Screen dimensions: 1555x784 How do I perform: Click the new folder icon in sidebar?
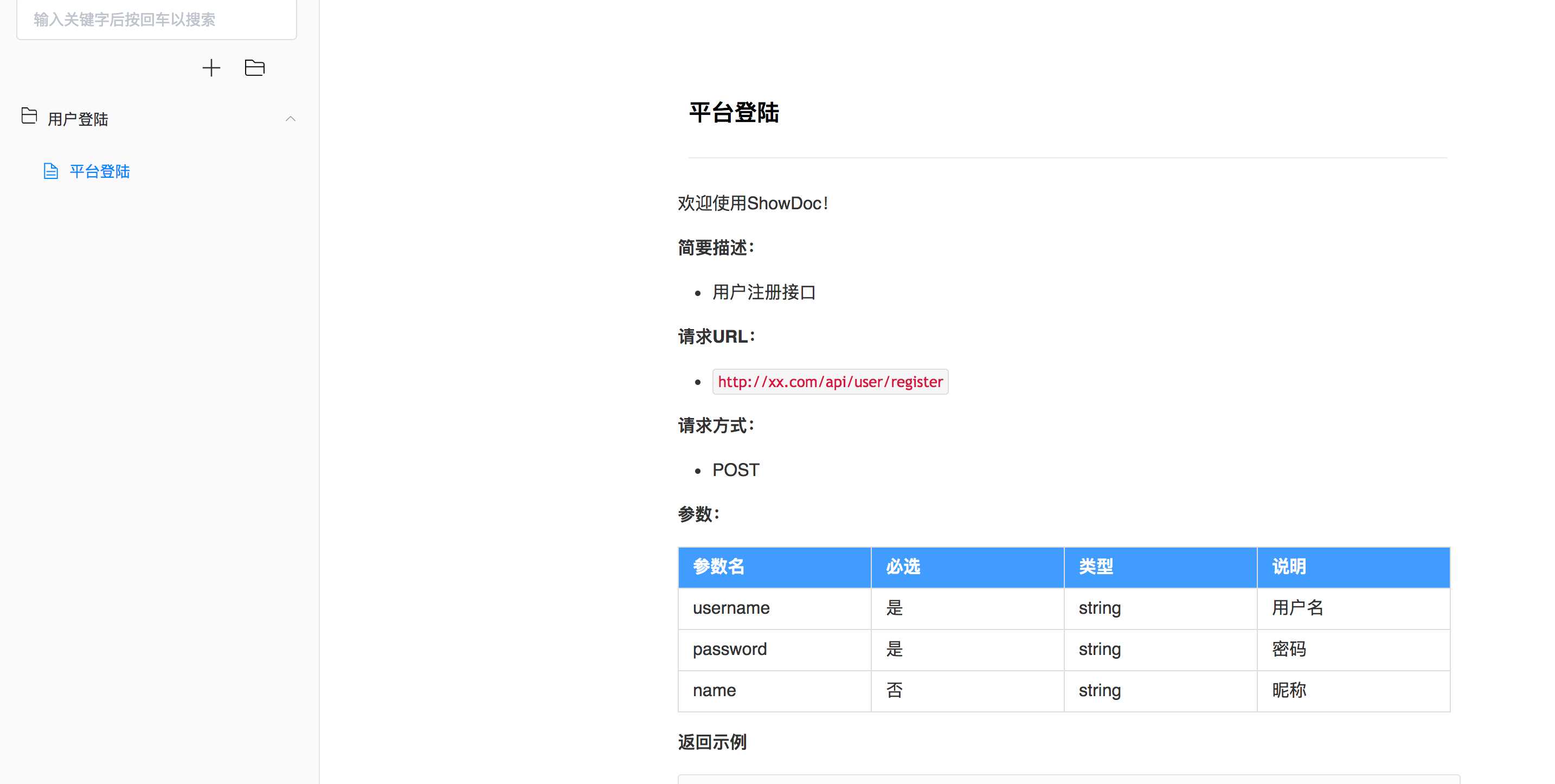254,68
